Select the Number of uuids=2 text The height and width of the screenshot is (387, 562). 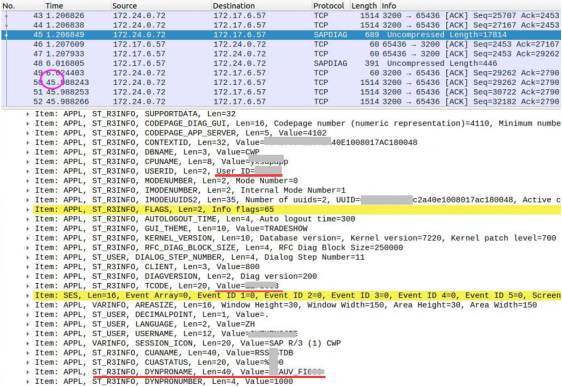coord(286,200)
